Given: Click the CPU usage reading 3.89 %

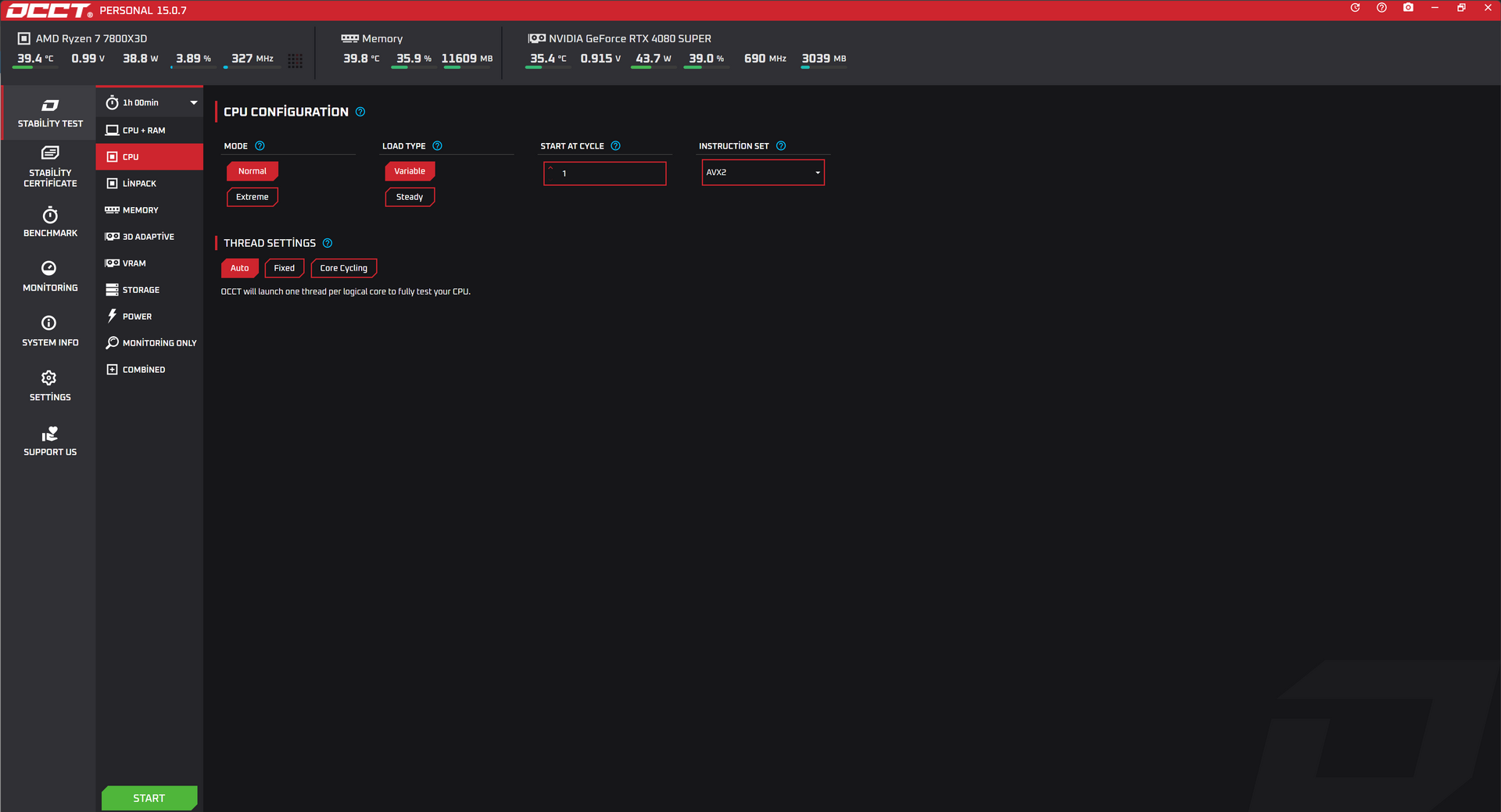Looking at the screenshot, I should [x=194, y=59].
